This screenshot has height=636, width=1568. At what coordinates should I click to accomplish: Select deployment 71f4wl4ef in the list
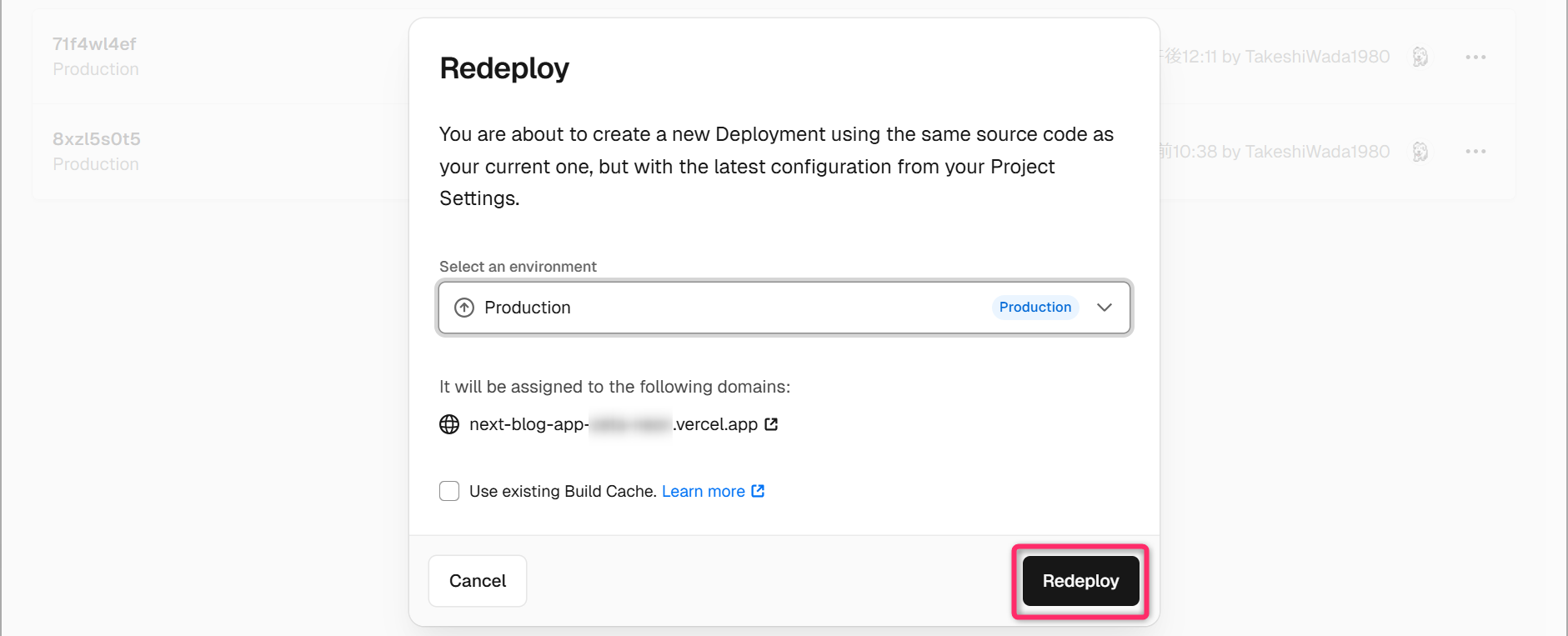coord(94,44)
